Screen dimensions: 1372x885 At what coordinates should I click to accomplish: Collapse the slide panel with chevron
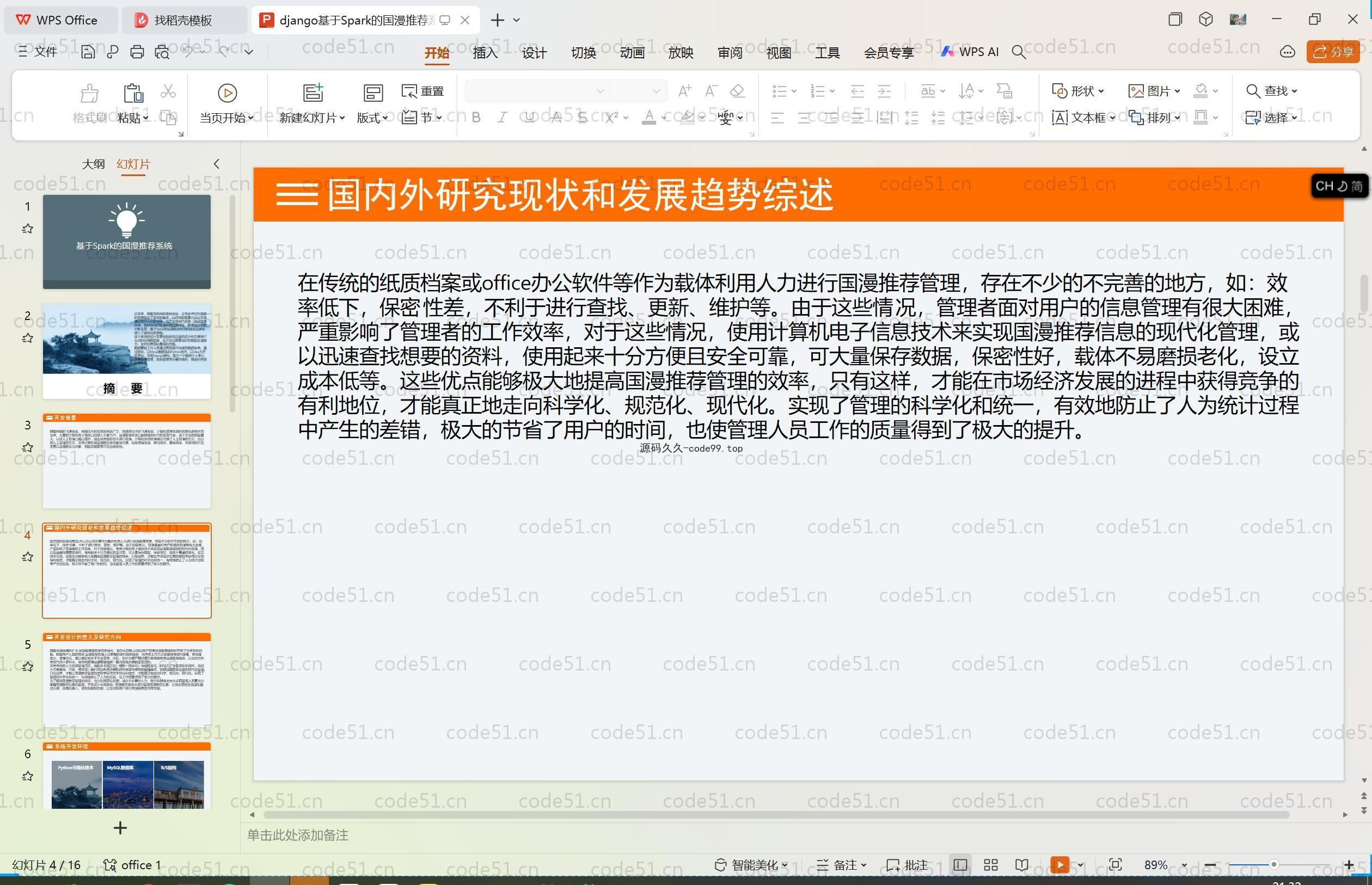pyautogui.click(x=217, y=164)
